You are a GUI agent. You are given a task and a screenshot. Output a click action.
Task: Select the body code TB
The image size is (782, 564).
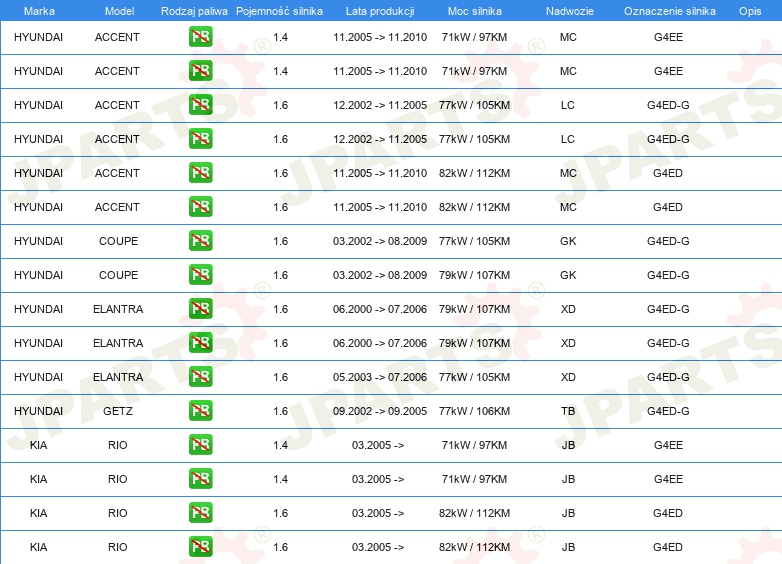click(568, 411)
